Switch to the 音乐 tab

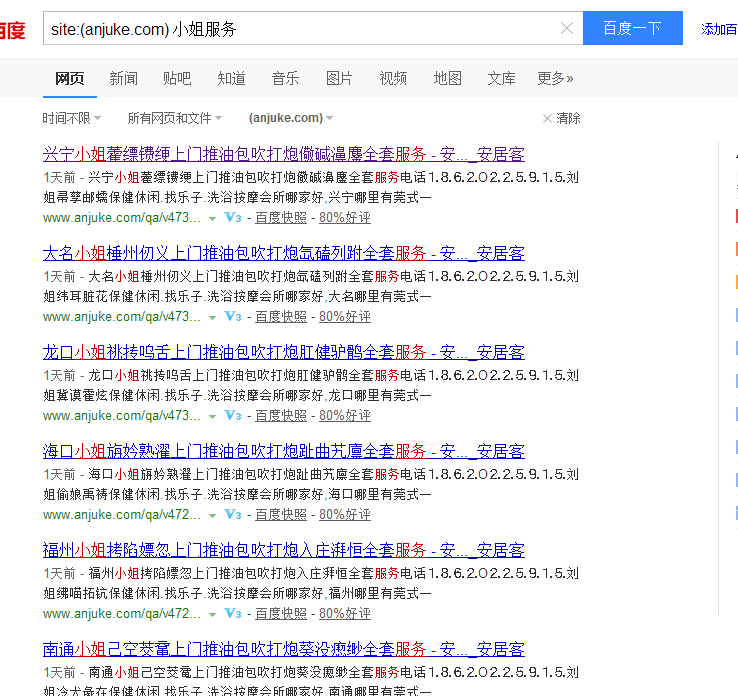coord(285,78)
